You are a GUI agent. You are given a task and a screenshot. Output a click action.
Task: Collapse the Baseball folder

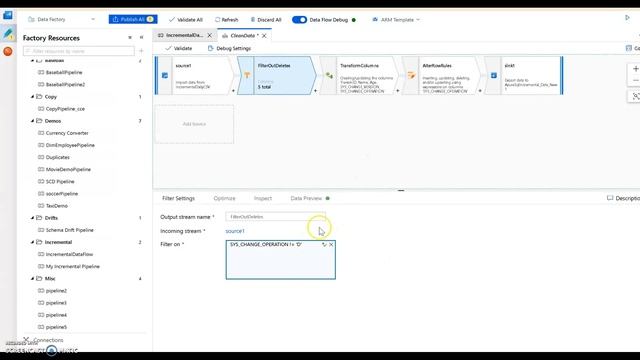(x=32, y=60)
